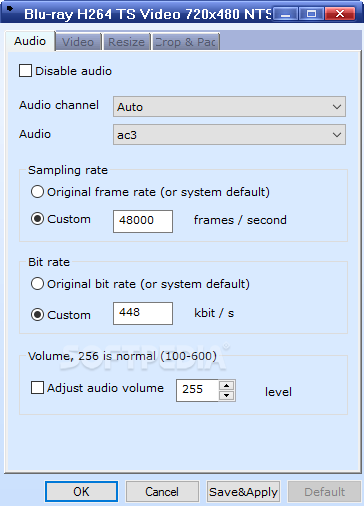Viewport: 364px width, 506px height.
Task: Increase volume level with up arrow
Action: [227, 386]
